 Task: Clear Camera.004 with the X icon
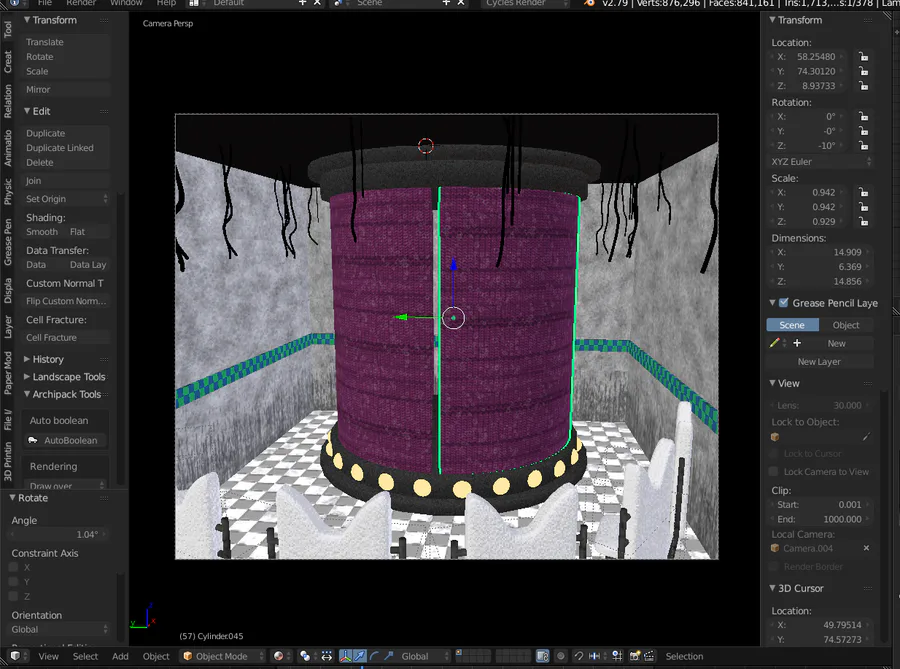[866, 548]
